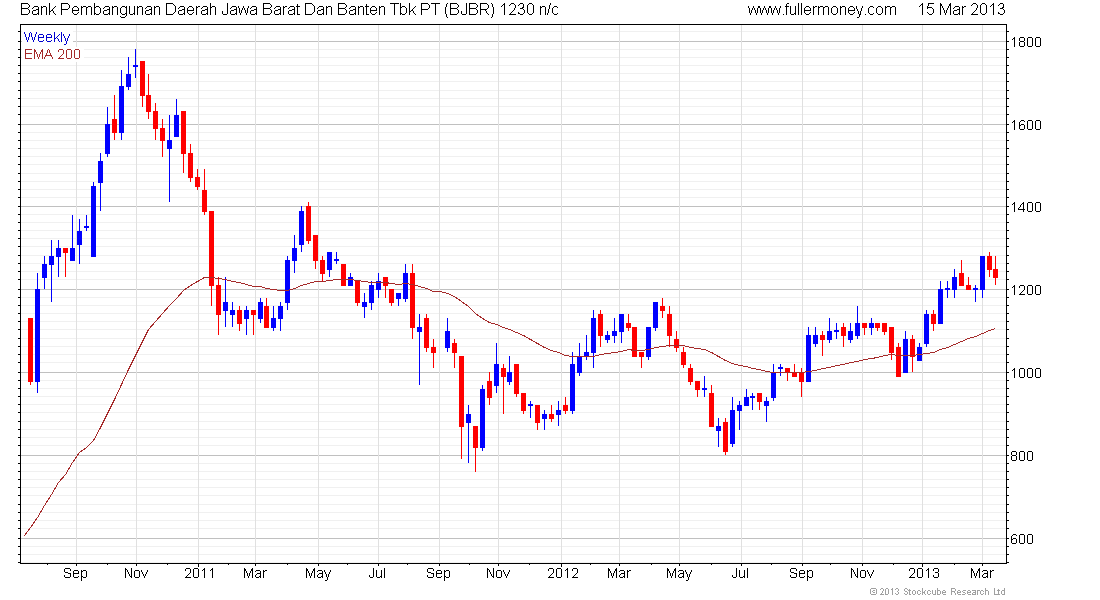Click the 1200 price axis label

1026,290
